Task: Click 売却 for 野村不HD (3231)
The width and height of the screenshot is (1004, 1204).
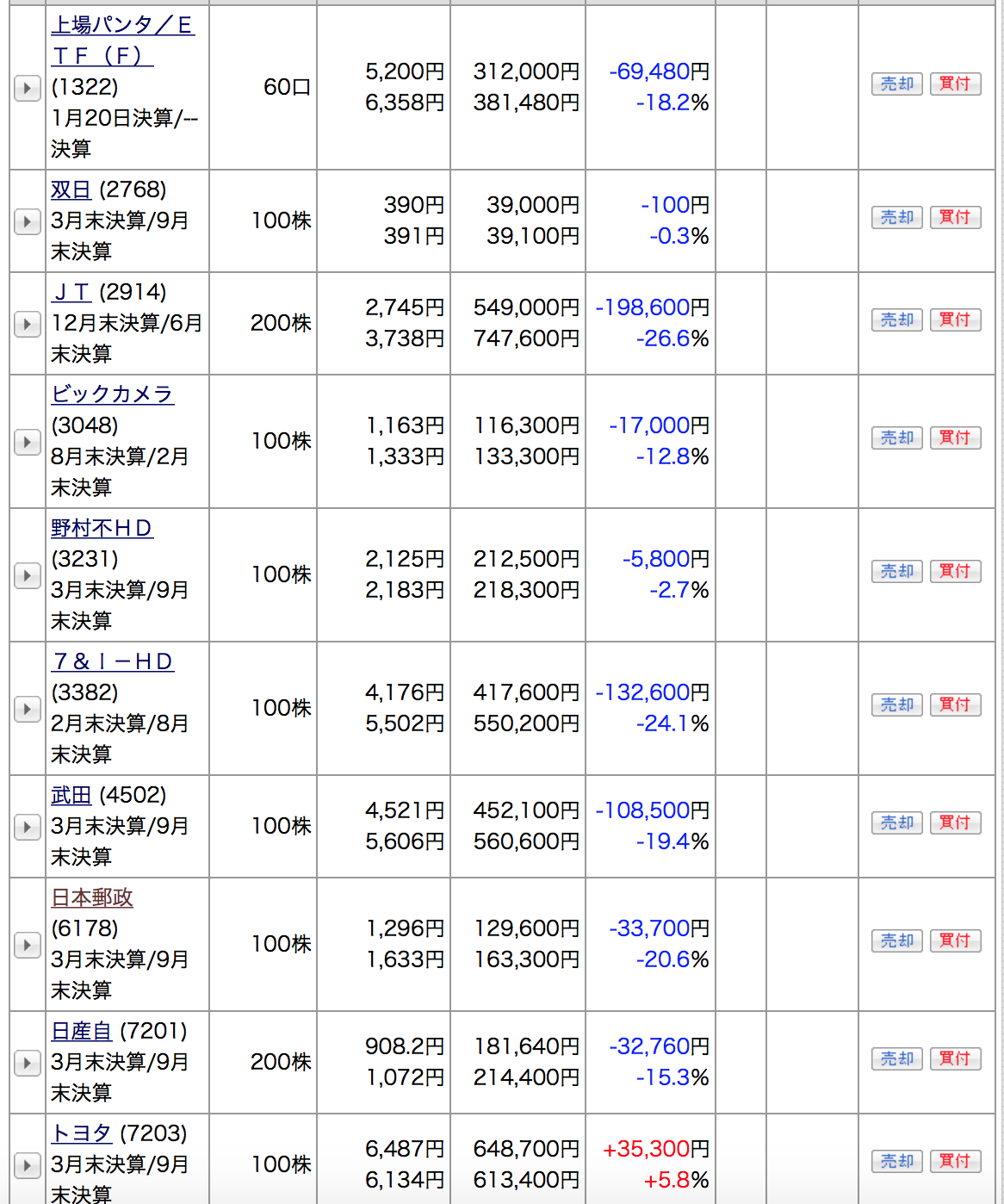Action: 897,571
